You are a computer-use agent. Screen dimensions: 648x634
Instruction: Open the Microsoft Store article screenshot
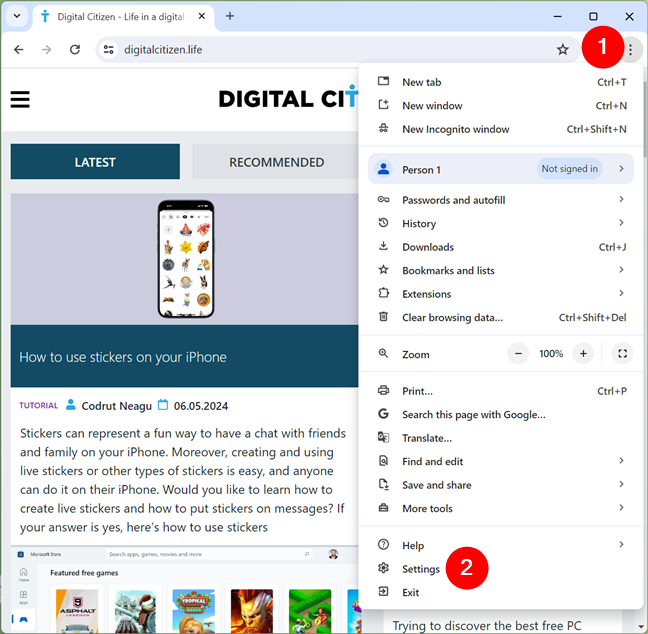[184, 589]
